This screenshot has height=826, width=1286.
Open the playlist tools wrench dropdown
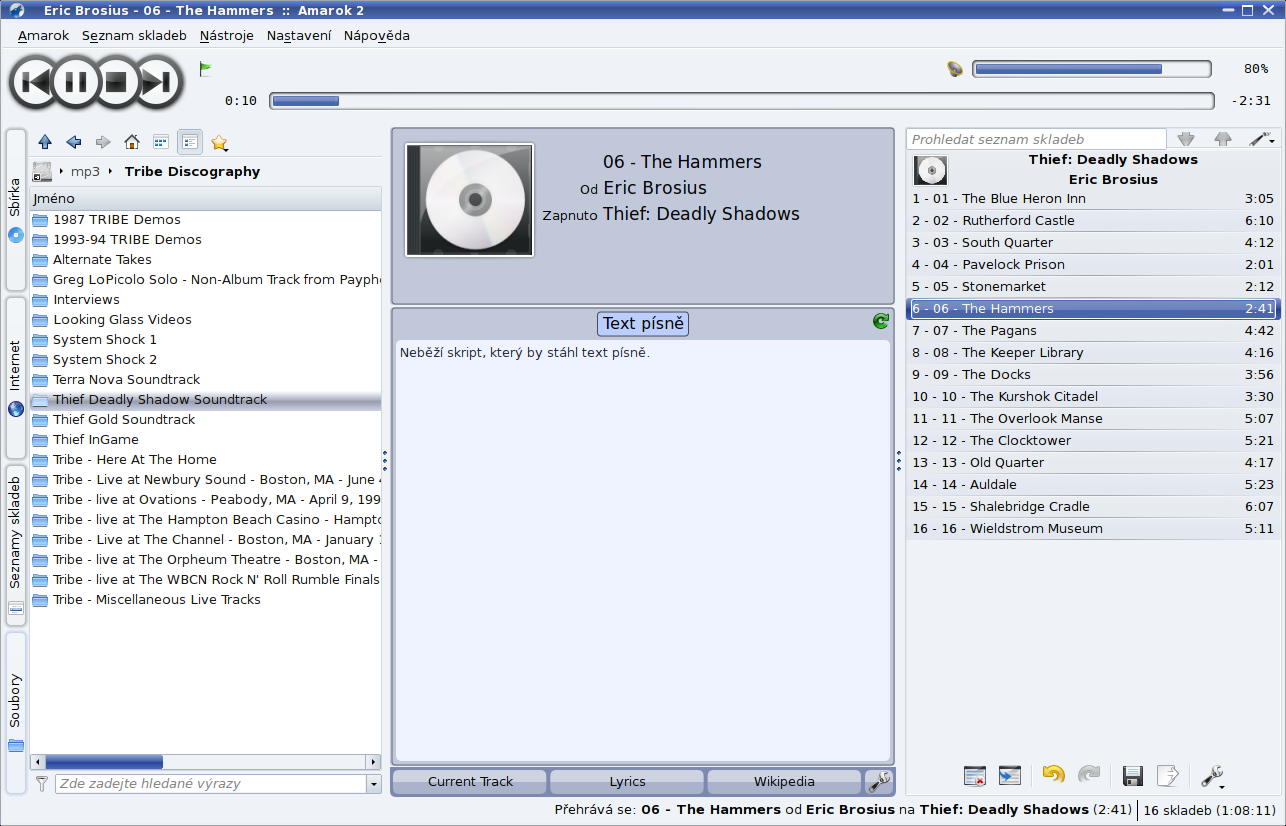click(x=1212, y=776)
